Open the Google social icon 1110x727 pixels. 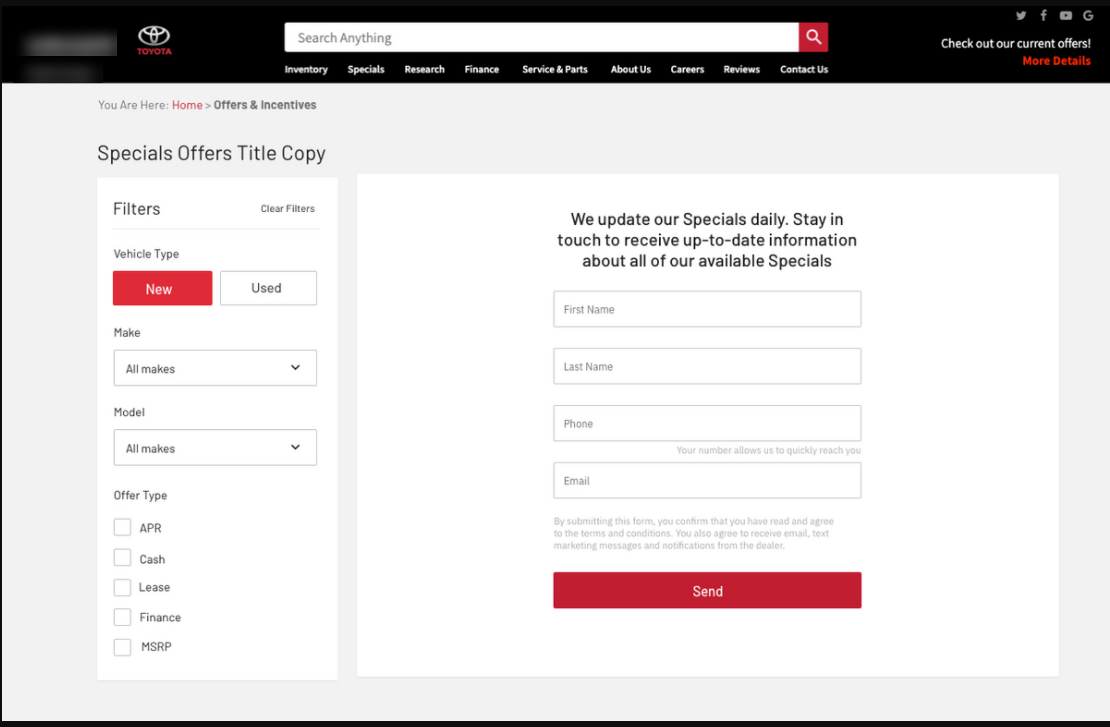coord(1088,15)
